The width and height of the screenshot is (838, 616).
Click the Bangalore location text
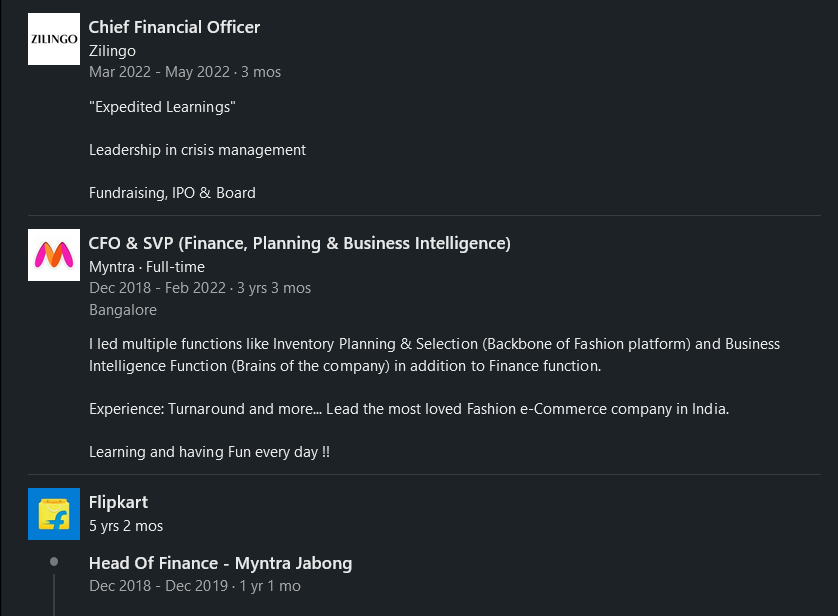pyautogui.click(x=123, y=310)
